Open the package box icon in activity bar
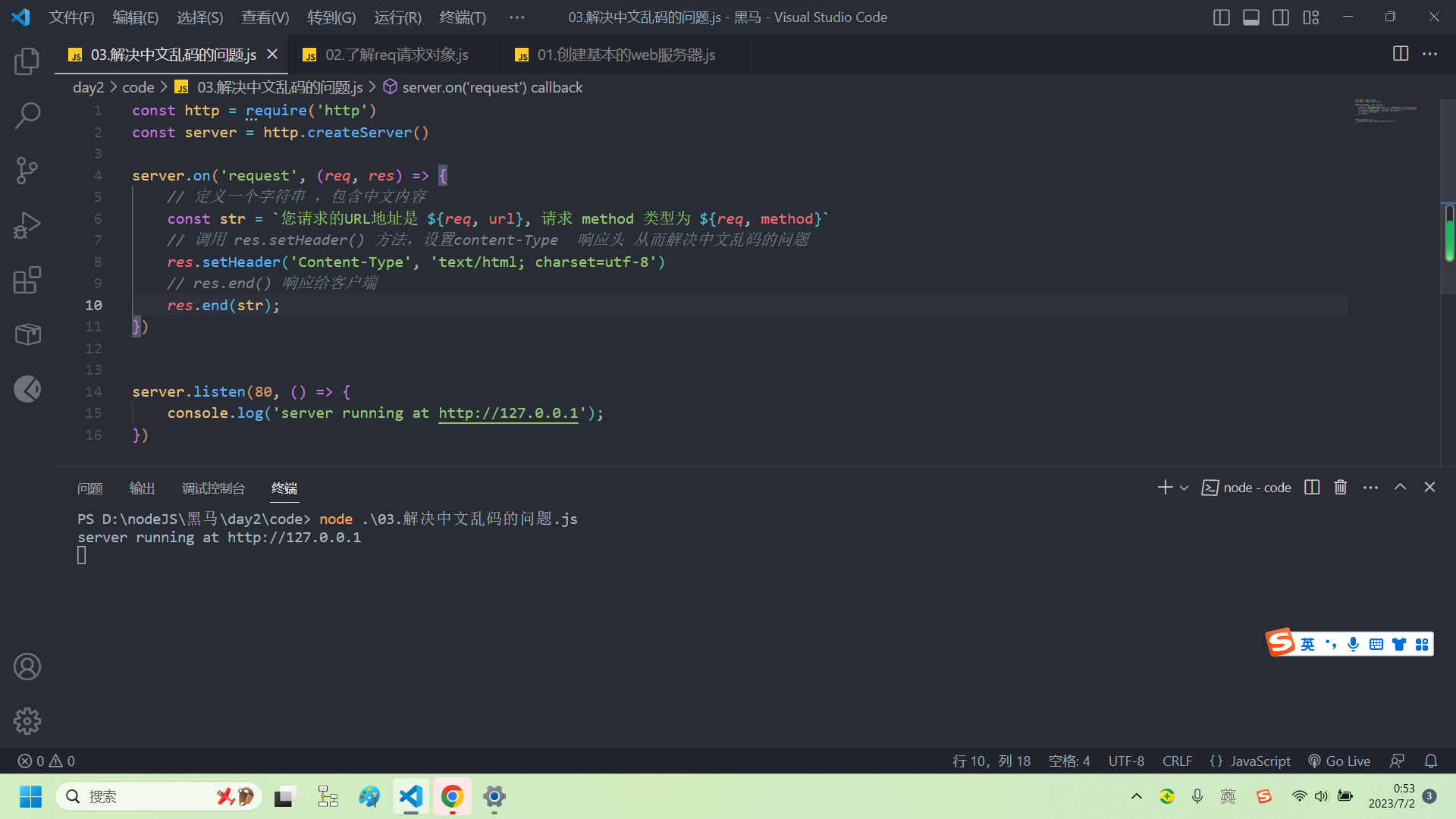 [x=27, y=334]
